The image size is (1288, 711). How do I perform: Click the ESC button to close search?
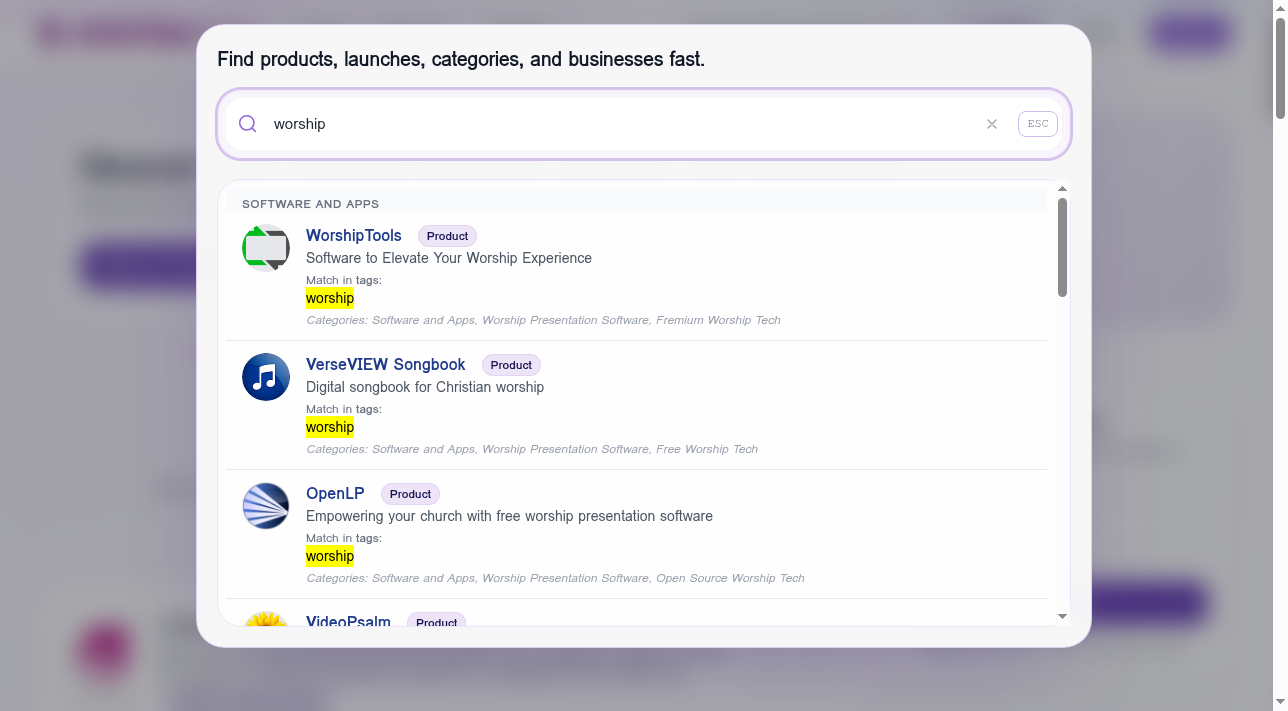[1038, 124]
